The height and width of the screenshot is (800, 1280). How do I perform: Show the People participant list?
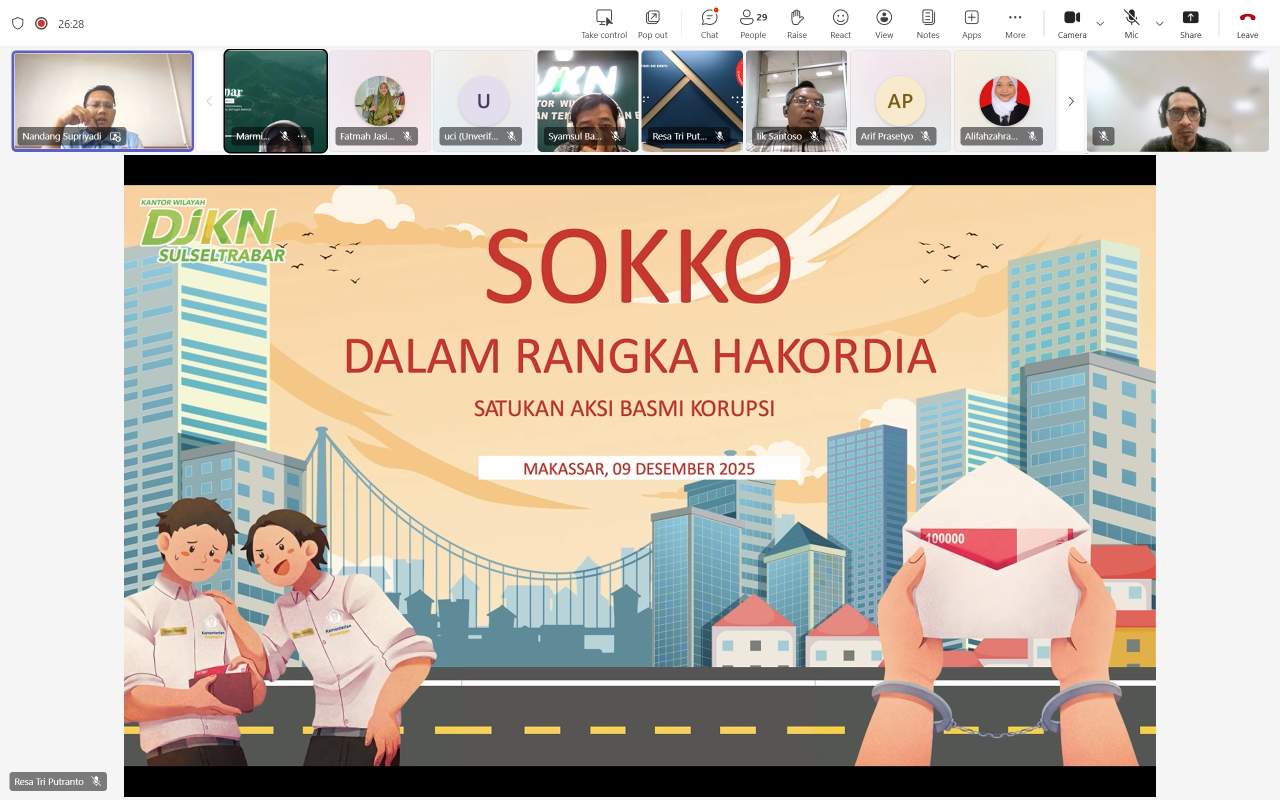(753, 23)
